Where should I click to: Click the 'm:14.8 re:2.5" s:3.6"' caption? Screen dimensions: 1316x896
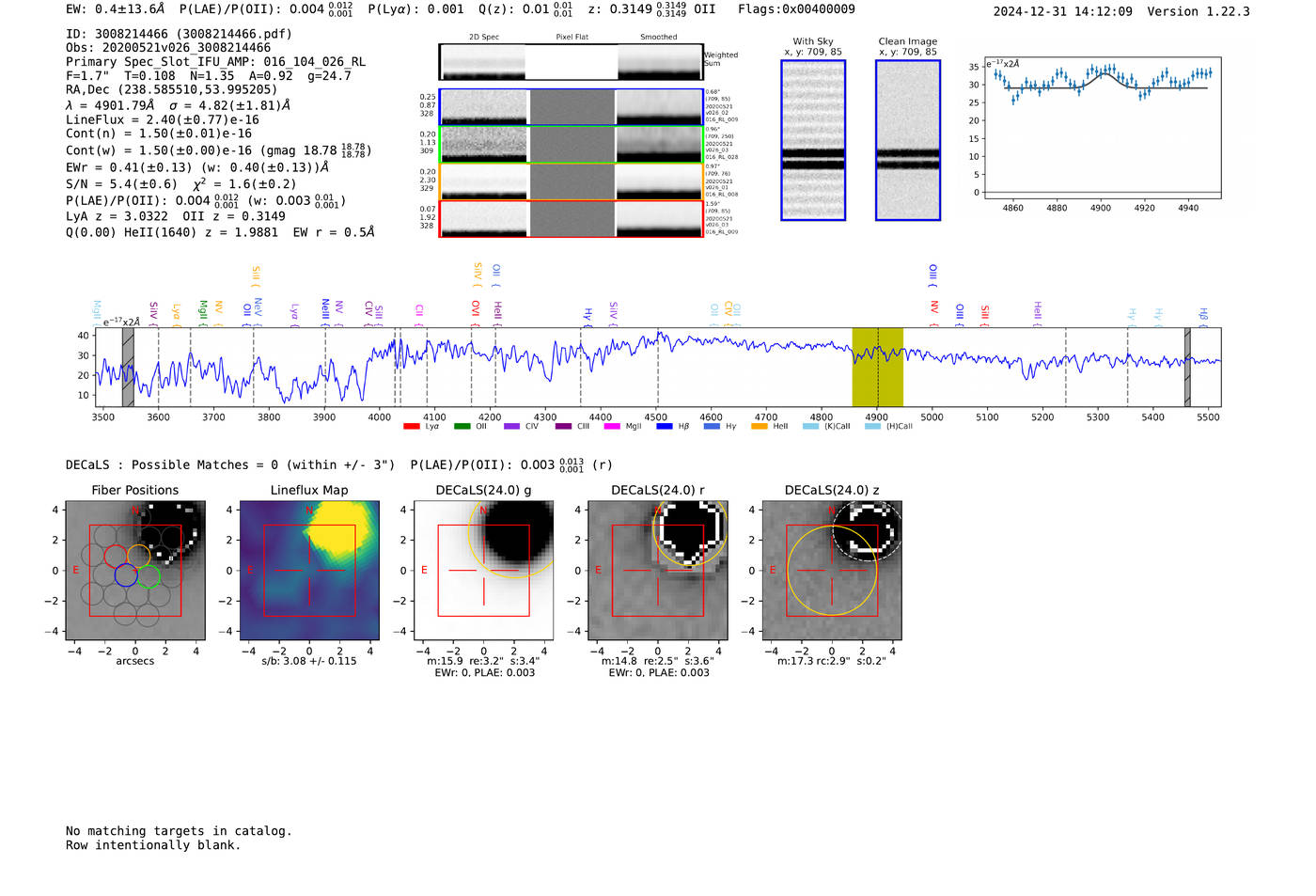coord(658,661)
